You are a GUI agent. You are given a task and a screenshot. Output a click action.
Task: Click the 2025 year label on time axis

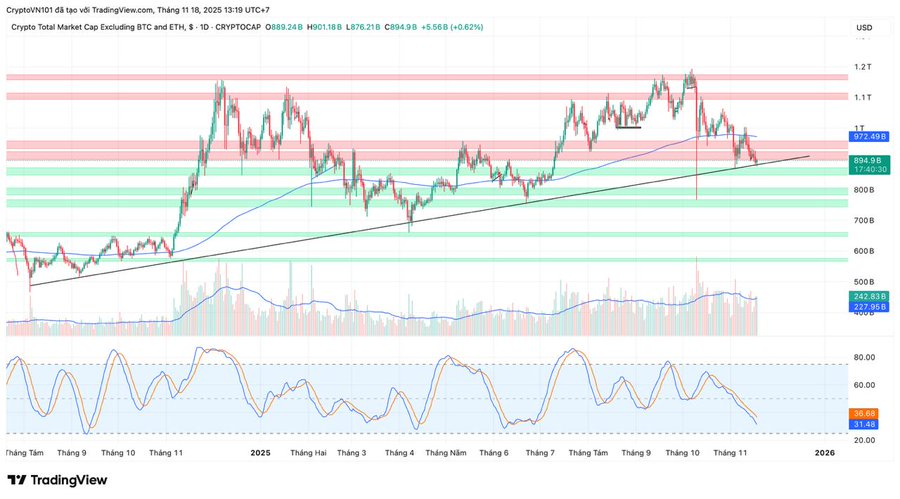point(260,453)
